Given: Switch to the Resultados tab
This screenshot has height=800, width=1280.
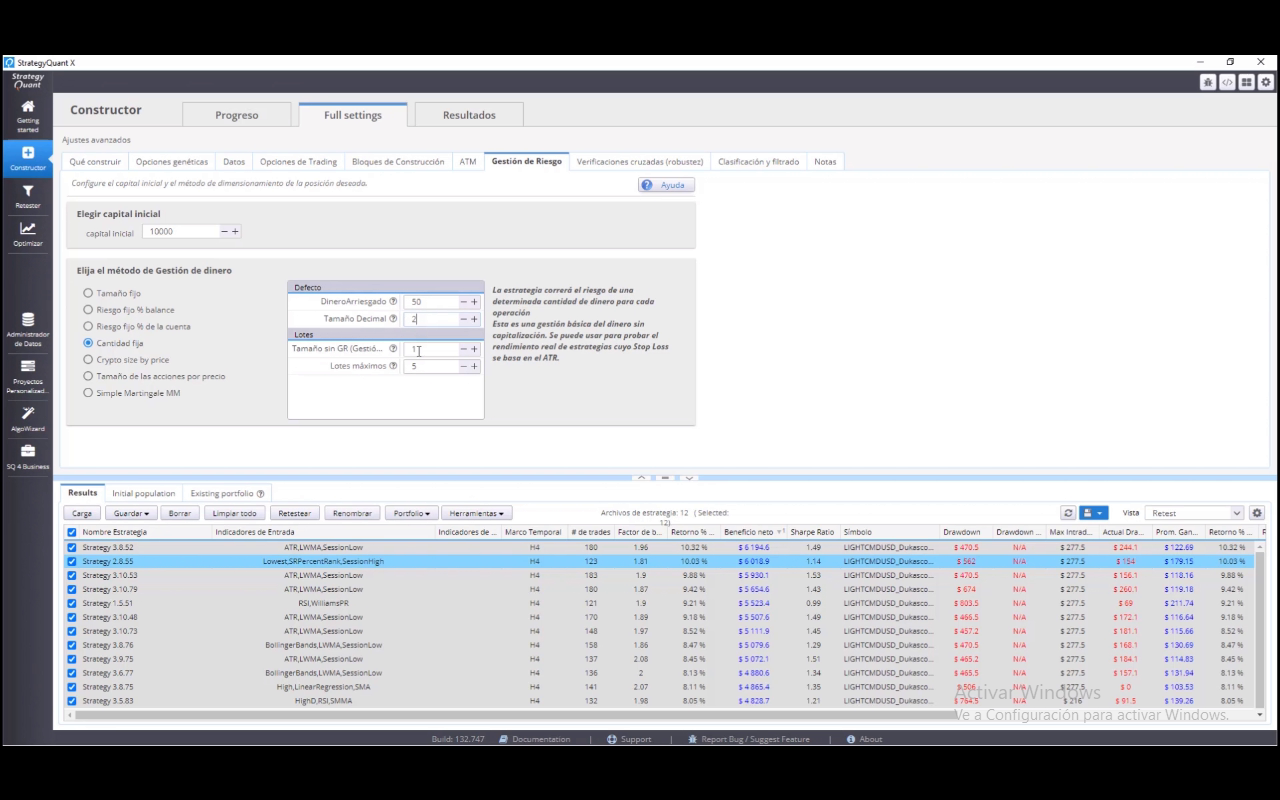Looking at the screenshot, I should [x=469, y=115].
